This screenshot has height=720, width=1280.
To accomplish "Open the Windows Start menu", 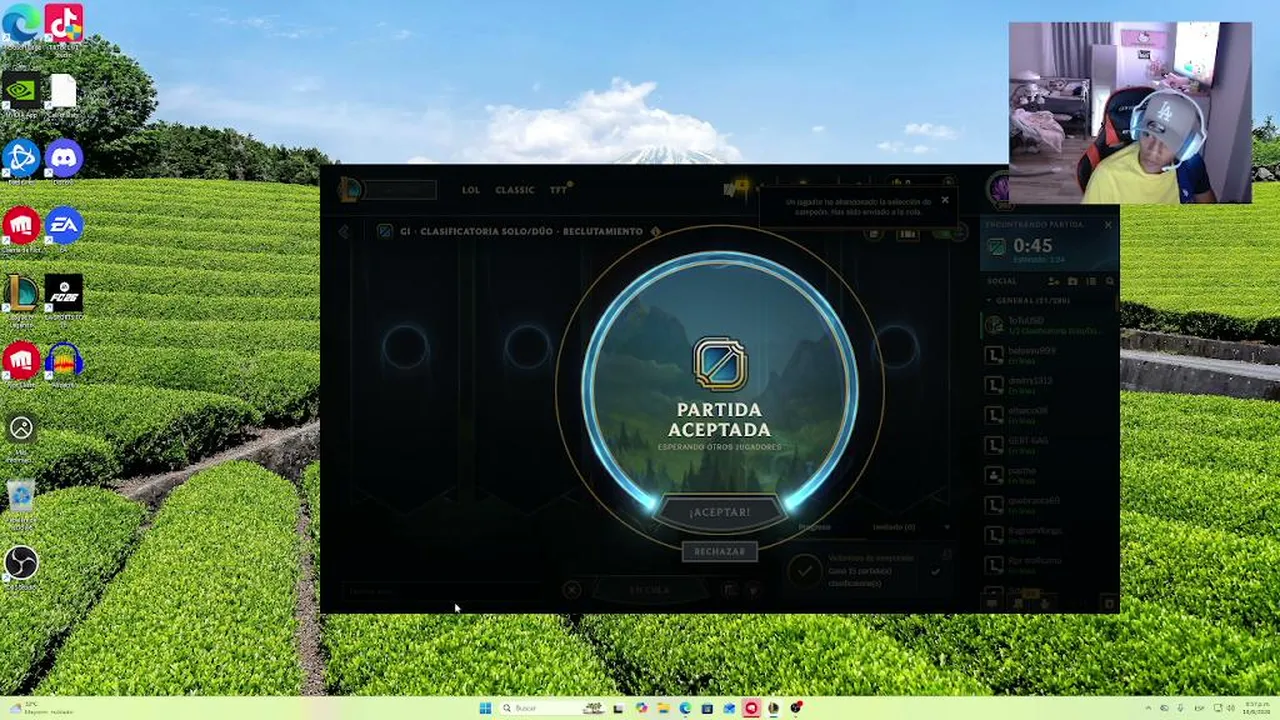I will [485, 708].
